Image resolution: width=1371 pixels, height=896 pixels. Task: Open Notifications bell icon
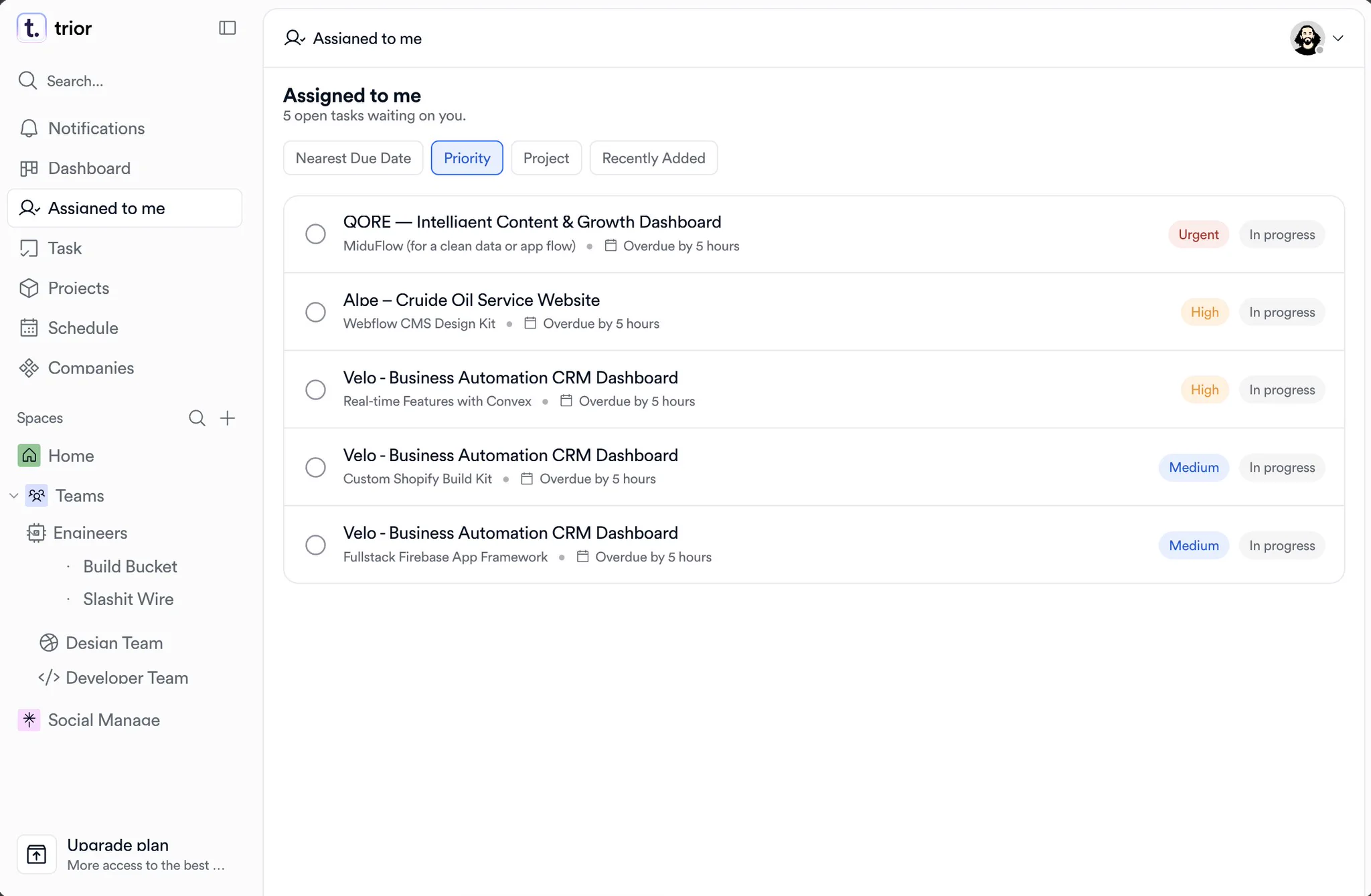pos(29,128)
